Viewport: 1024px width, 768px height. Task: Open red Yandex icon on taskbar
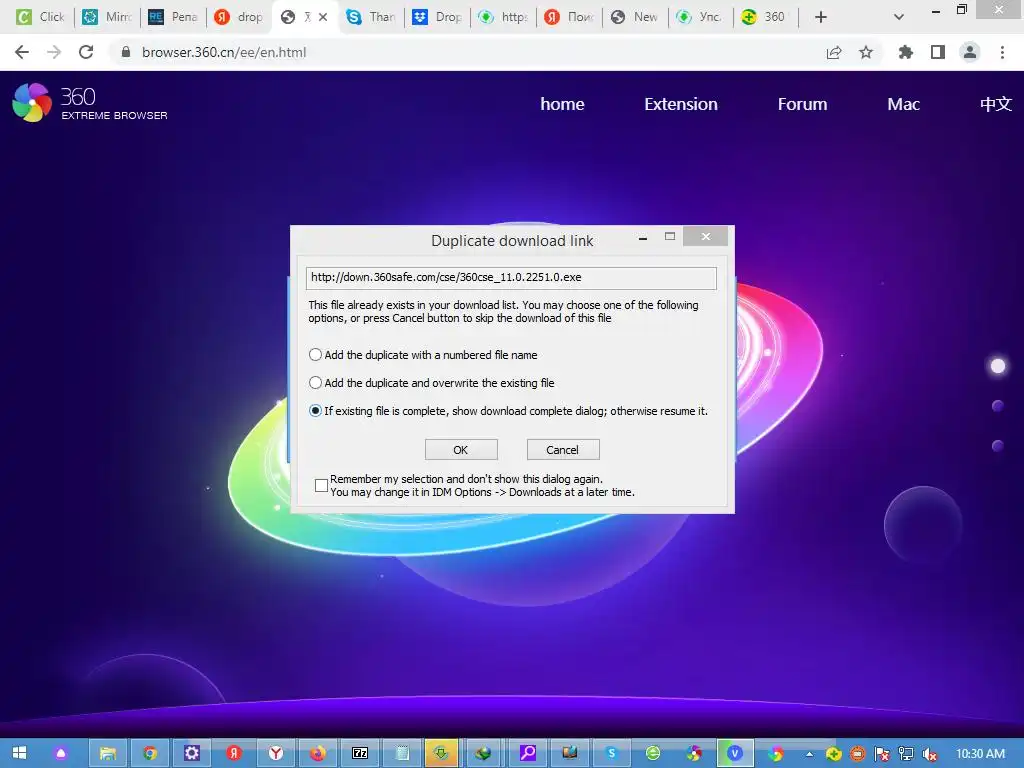234,753
